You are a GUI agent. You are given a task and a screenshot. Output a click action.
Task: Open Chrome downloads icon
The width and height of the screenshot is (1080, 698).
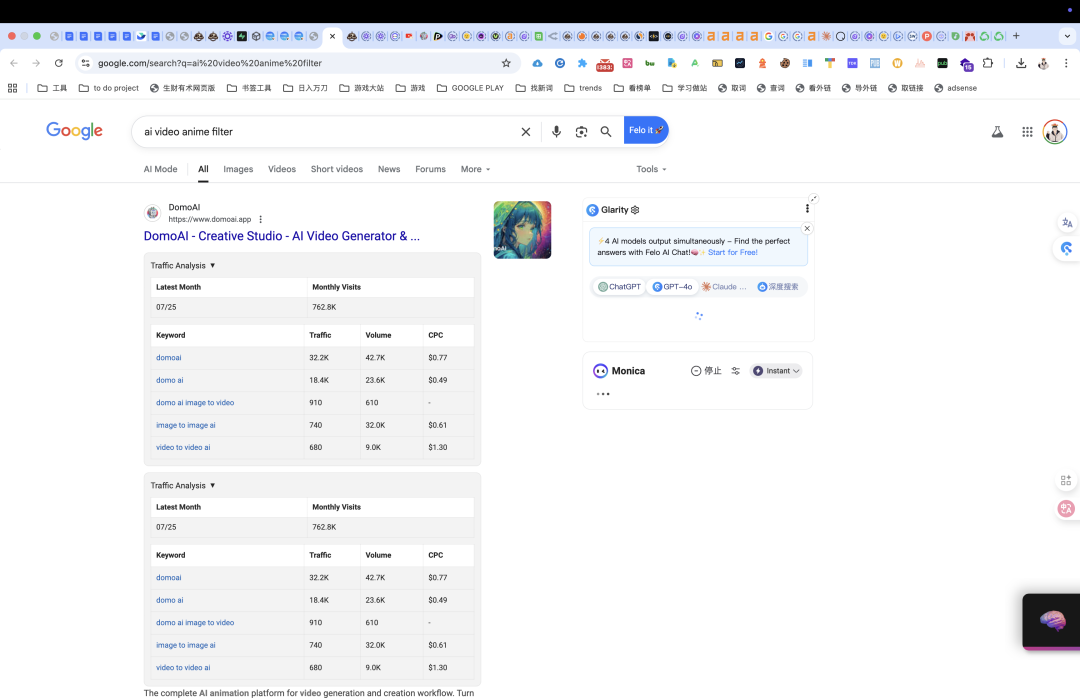point(1021,63)
